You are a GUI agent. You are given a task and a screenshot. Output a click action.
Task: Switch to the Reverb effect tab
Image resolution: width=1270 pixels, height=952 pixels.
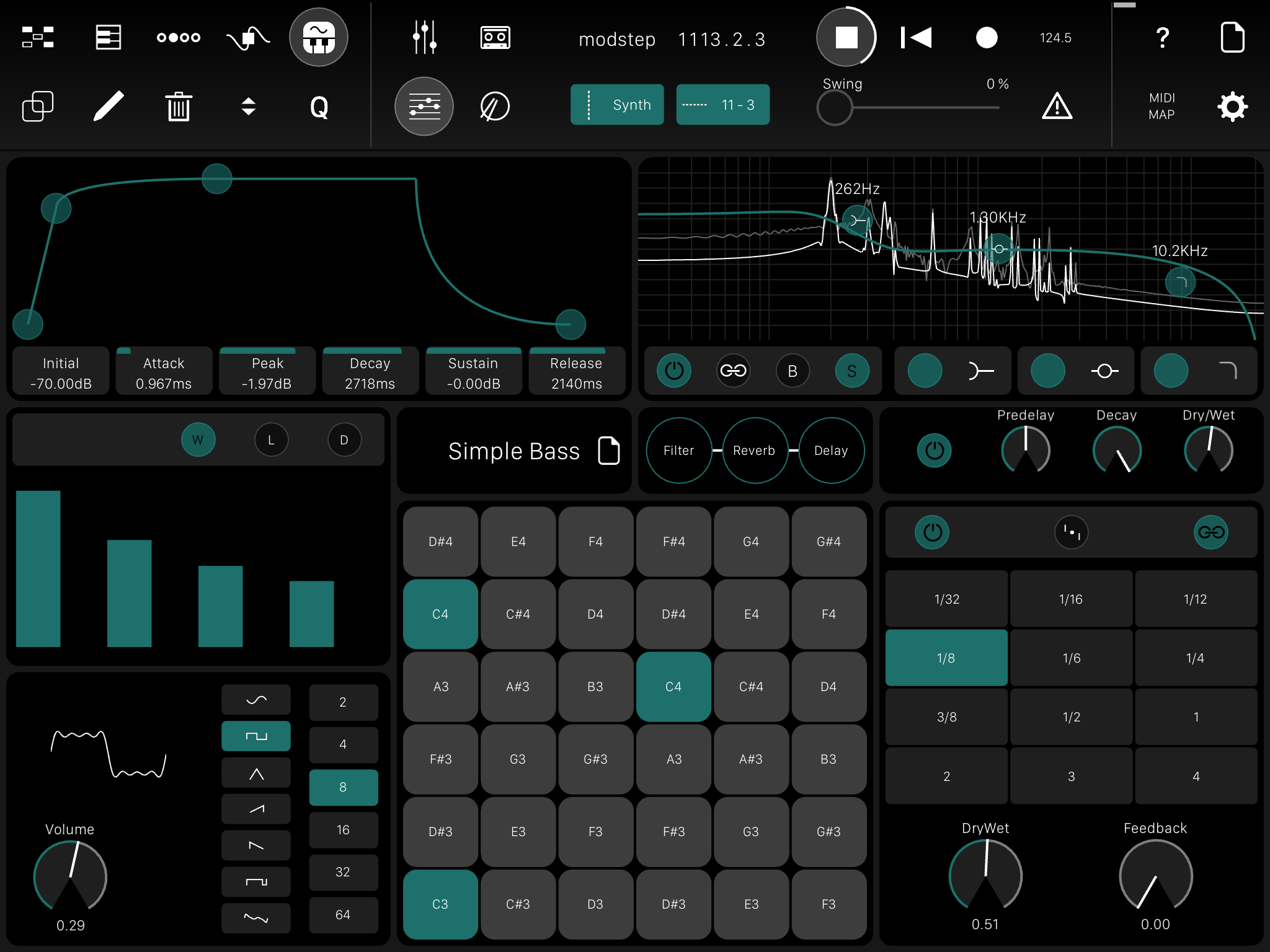pyautogui.click(x=754, y=451)
